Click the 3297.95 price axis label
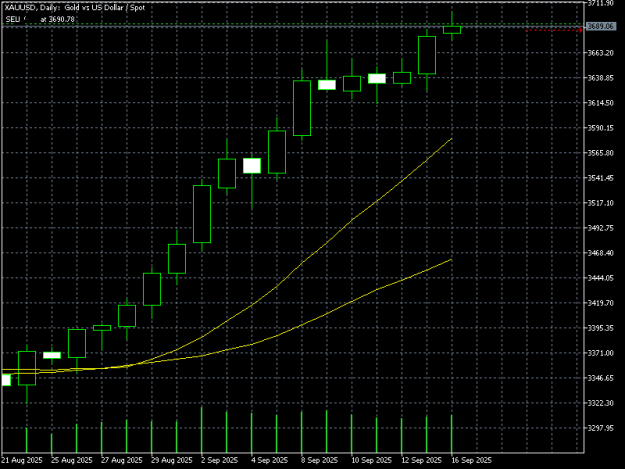The image size is (625, 469). [x=601, y=428]
